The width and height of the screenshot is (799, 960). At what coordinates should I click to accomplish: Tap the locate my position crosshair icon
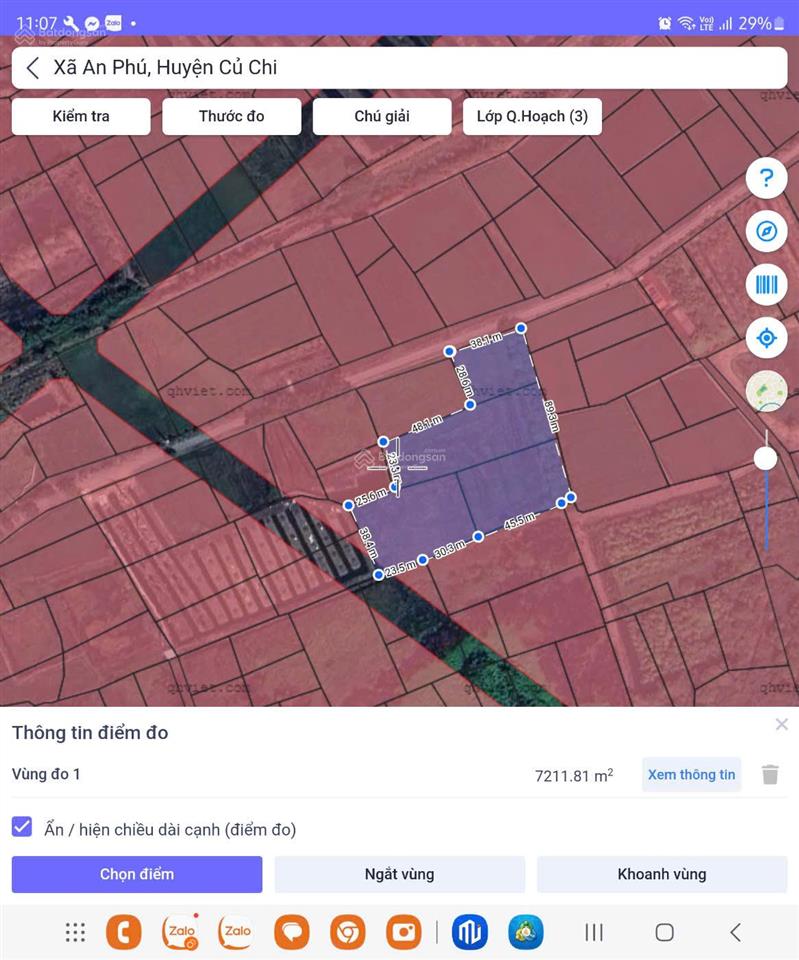point(766,338)
